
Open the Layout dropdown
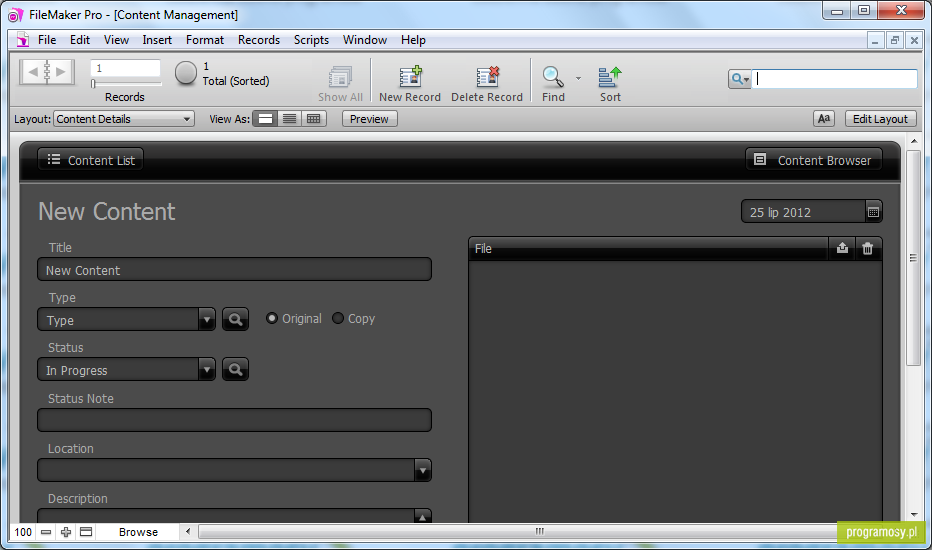pos(124,119)
